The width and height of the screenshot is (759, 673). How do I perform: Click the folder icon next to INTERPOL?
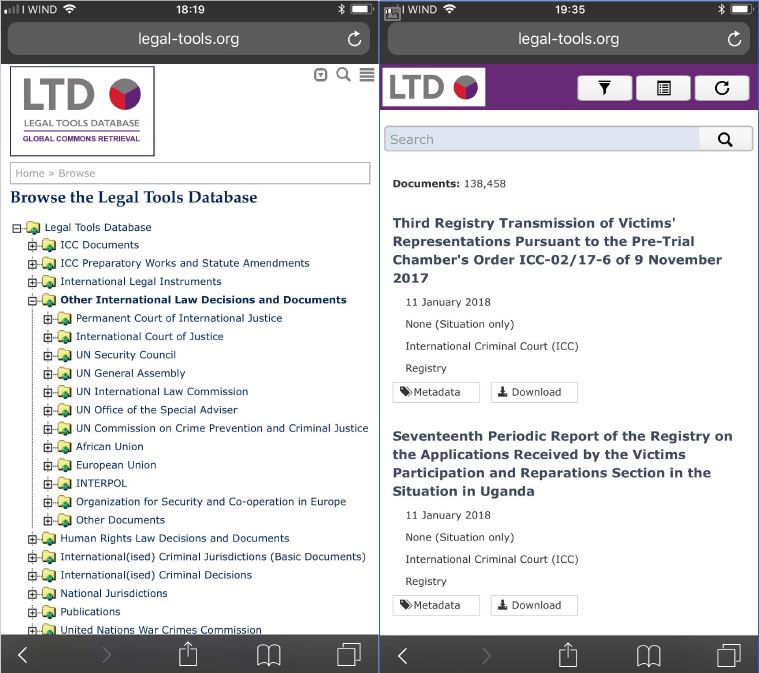click(64, 483)
